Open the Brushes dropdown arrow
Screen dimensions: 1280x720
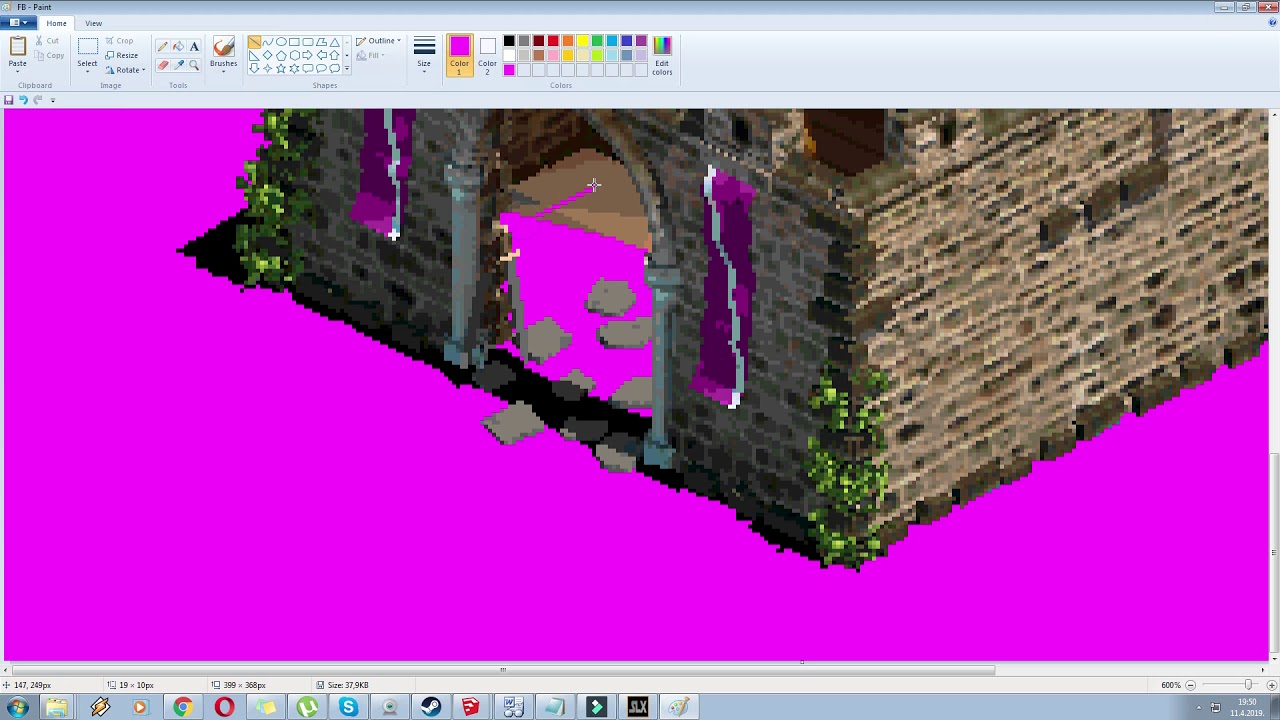coord(224,70)
